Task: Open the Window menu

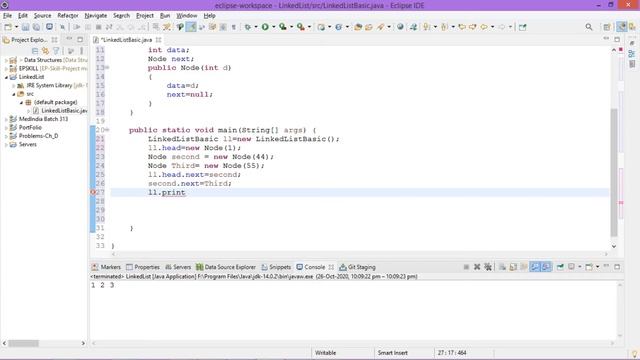Action: pyautogui.click(x=187, y=16)
